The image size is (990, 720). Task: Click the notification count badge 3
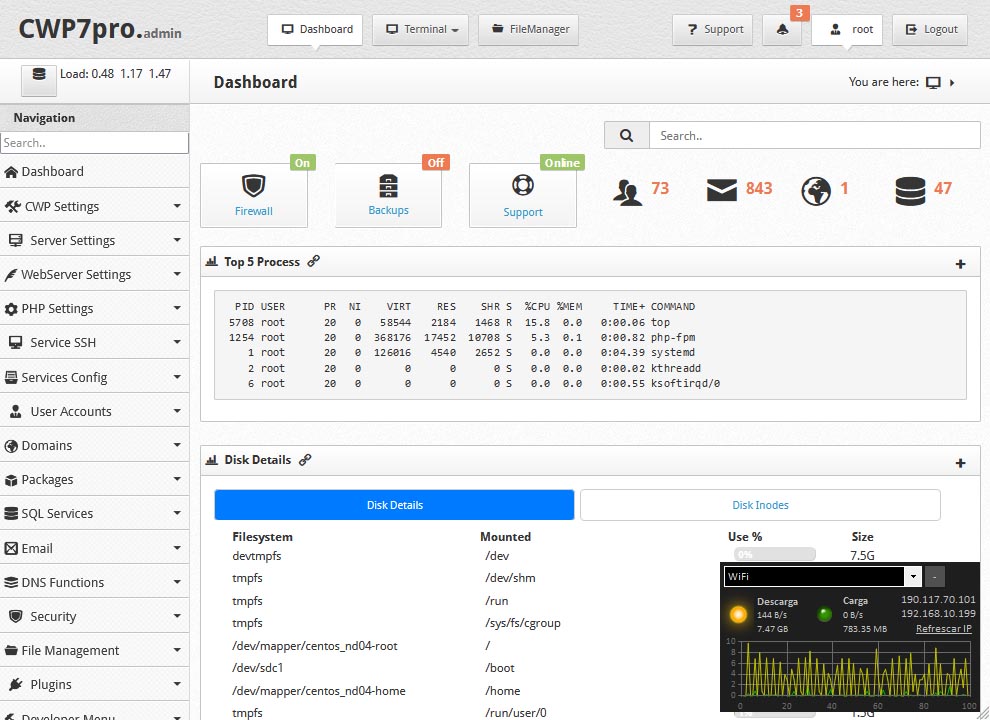click(799, 13)
